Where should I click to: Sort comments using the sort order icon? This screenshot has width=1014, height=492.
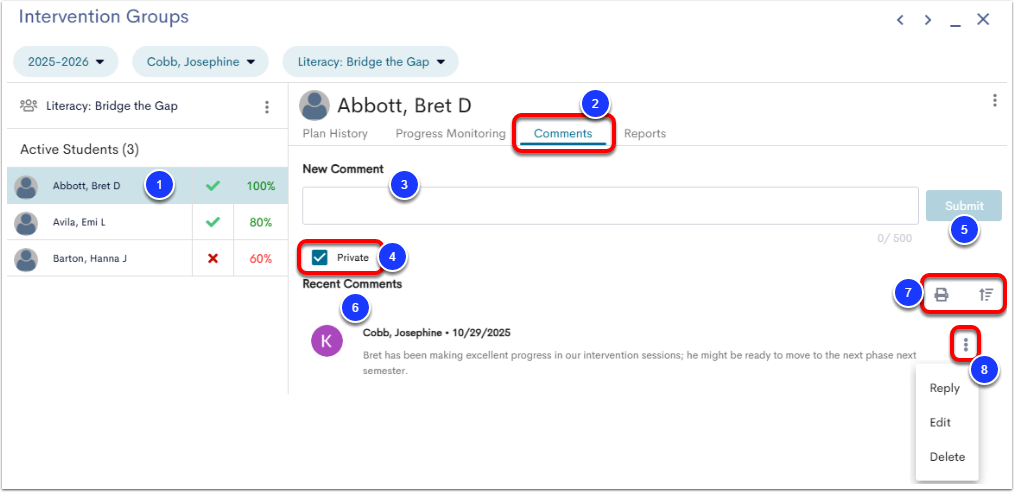(x=986, y=295)
